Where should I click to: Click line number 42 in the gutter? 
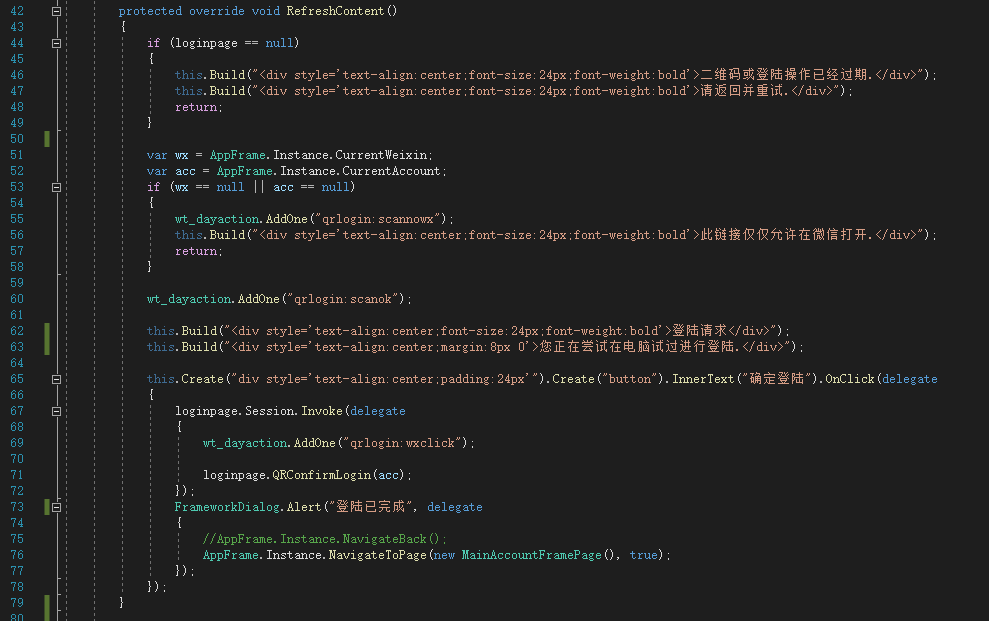[x=17, y=11]
